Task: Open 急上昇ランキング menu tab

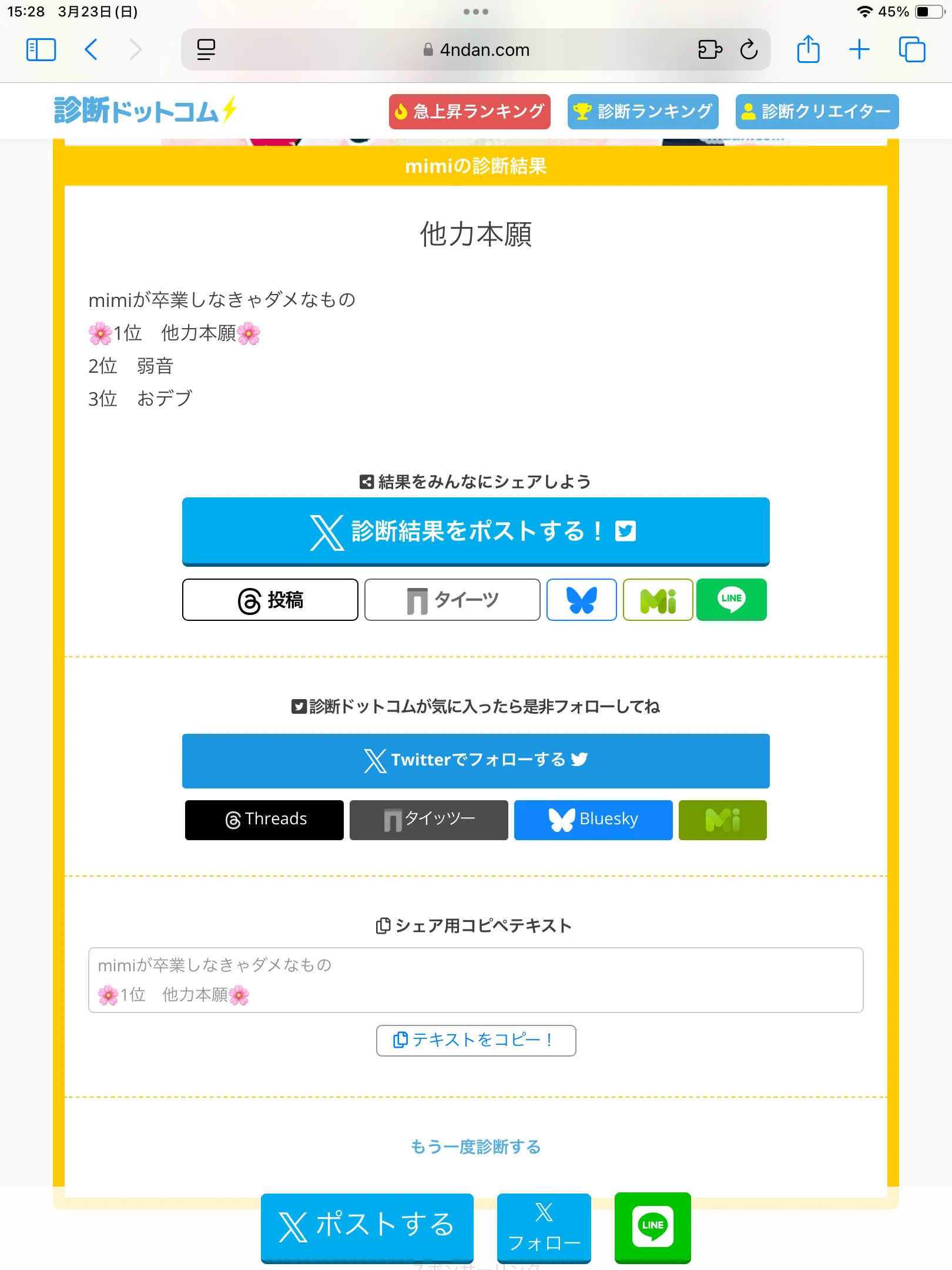Action: [470, 111]
